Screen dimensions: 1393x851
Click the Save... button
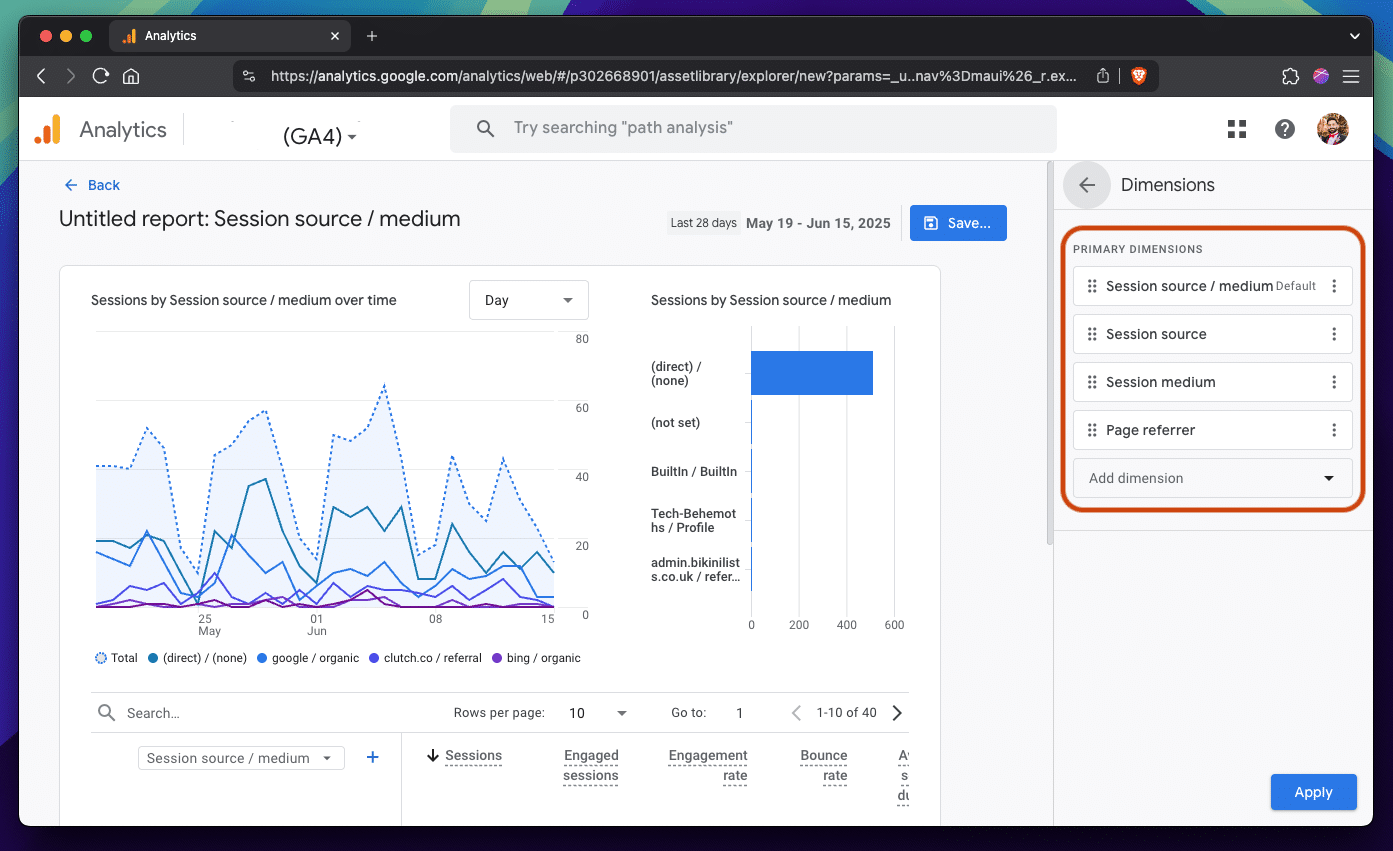click(957, 223)
